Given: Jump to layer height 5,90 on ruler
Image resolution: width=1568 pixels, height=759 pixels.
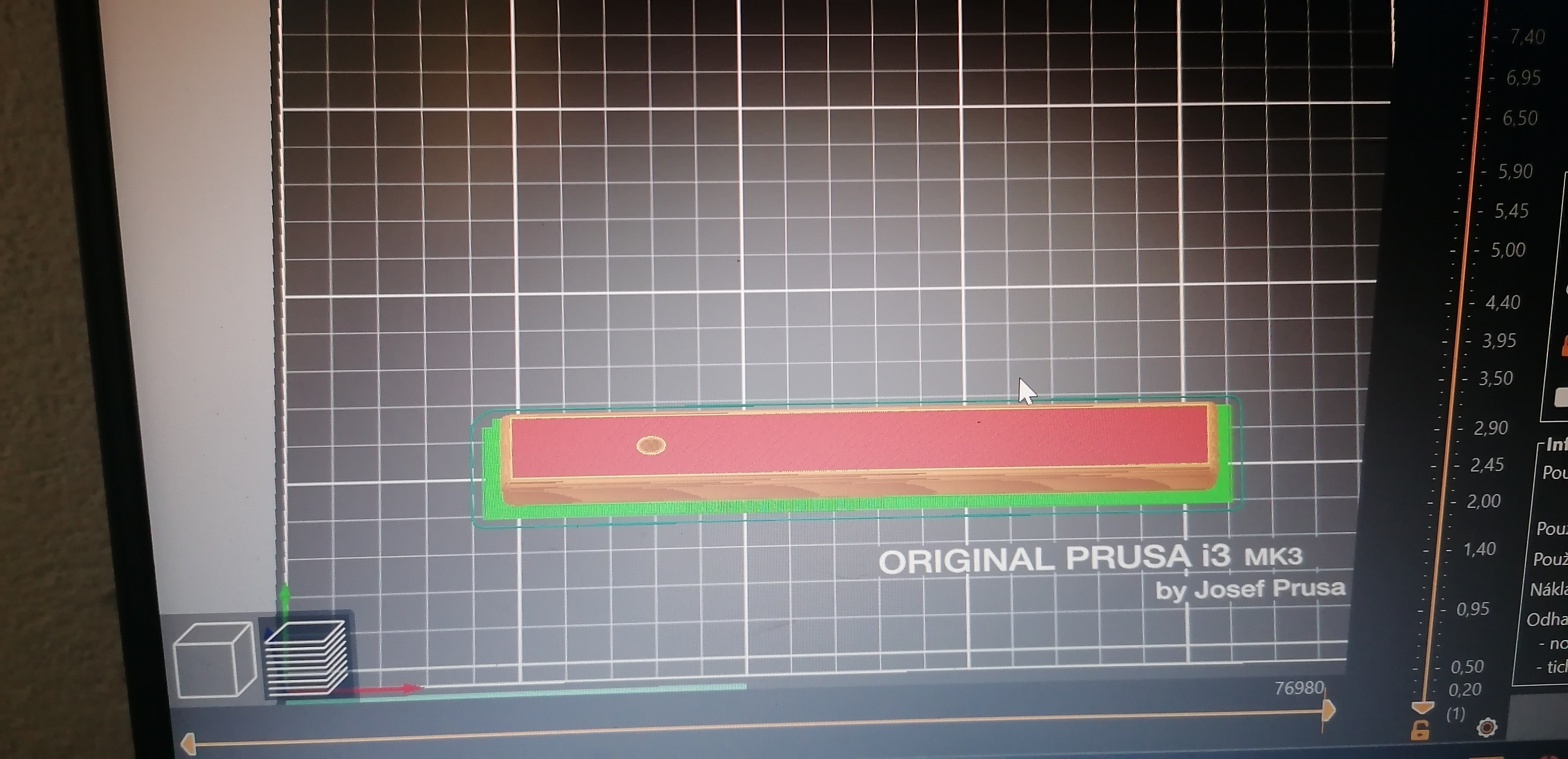Looking at the screenshot, I should point(1515,172).
